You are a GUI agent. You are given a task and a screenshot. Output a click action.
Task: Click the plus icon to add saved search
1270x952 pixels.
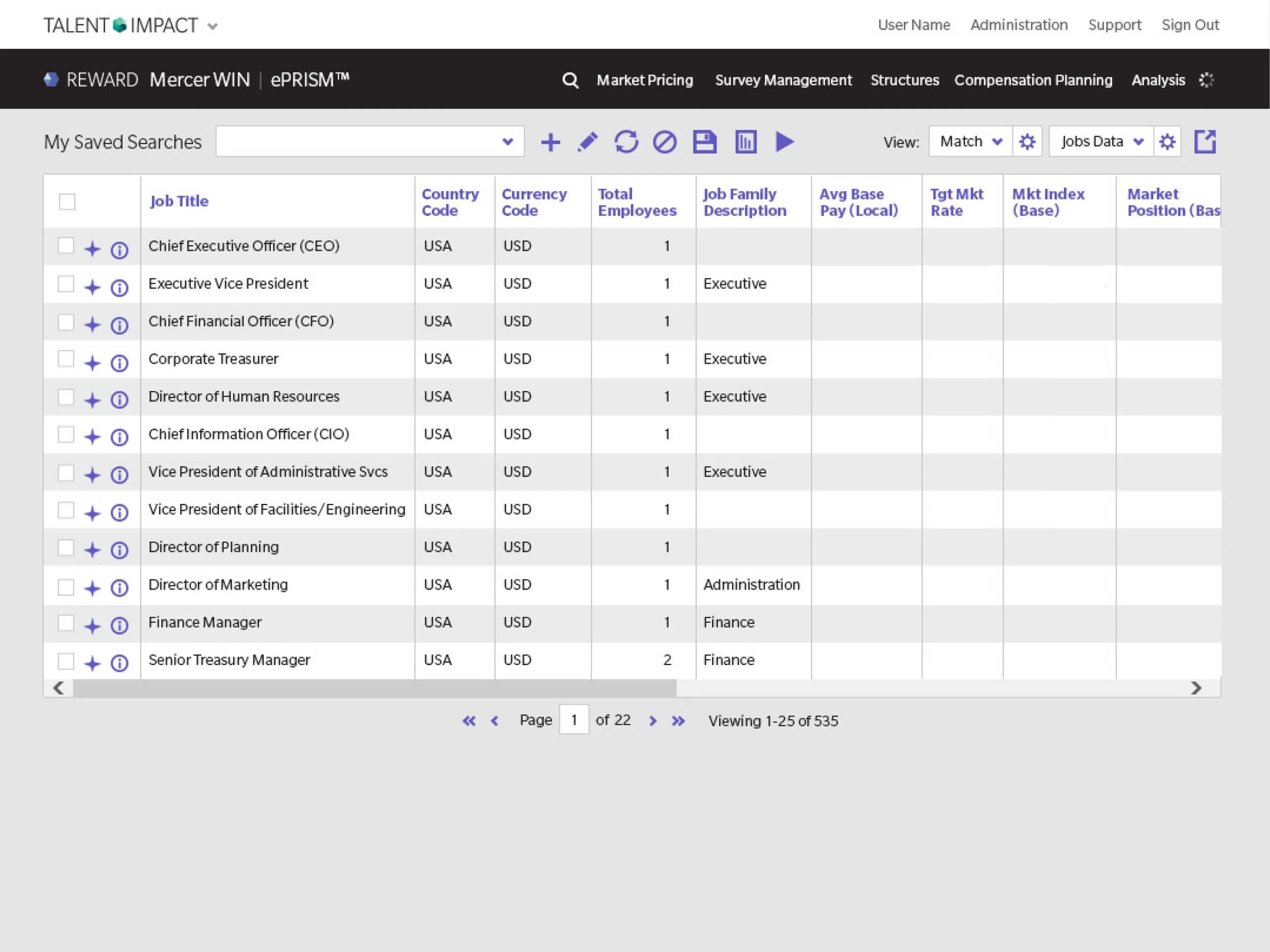550,142
